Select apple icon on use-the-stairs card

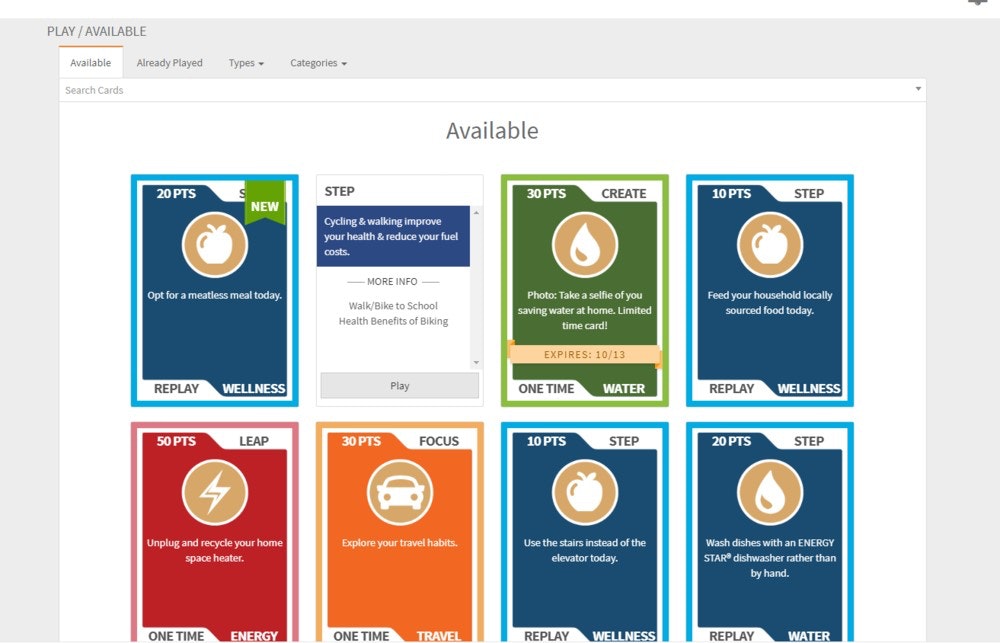coord(585,492)
